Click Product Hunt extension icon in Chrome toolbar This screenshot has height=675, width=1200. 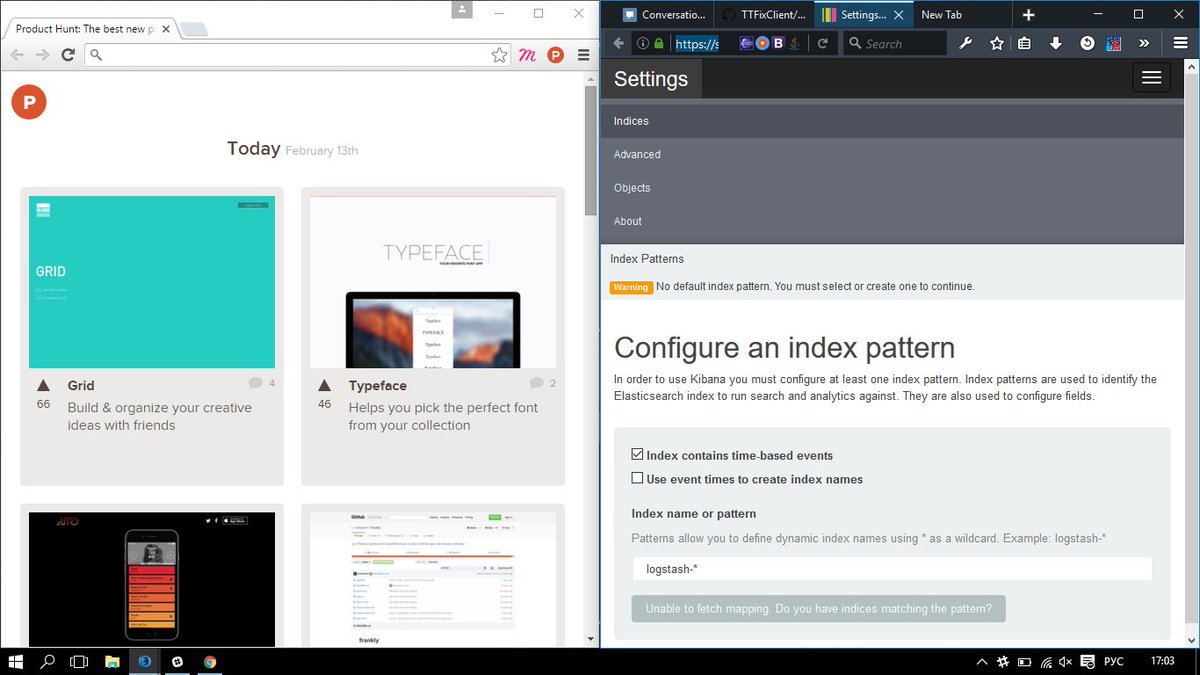555,55
